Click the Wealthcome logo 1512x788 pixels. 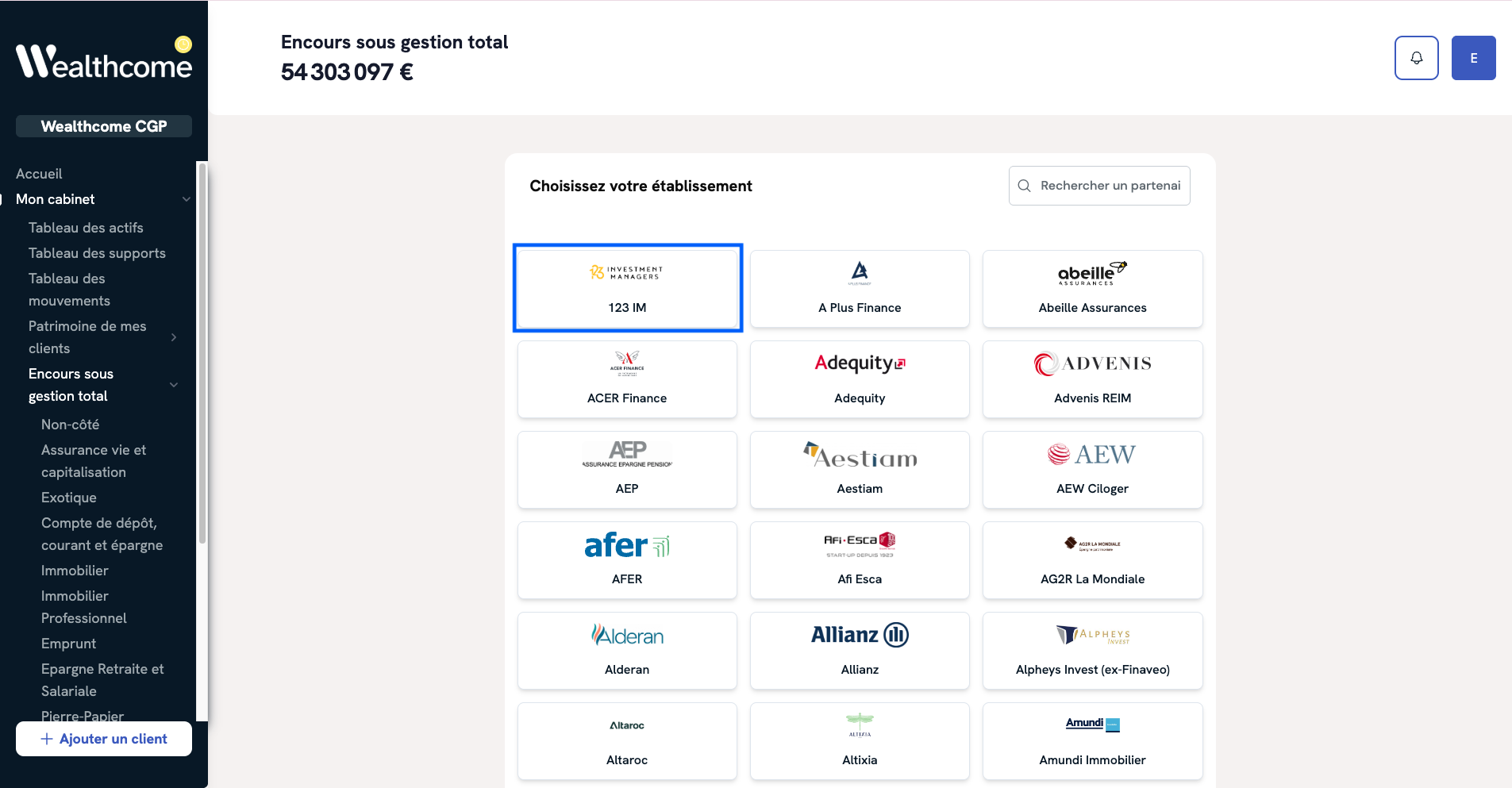pos(104,61)
